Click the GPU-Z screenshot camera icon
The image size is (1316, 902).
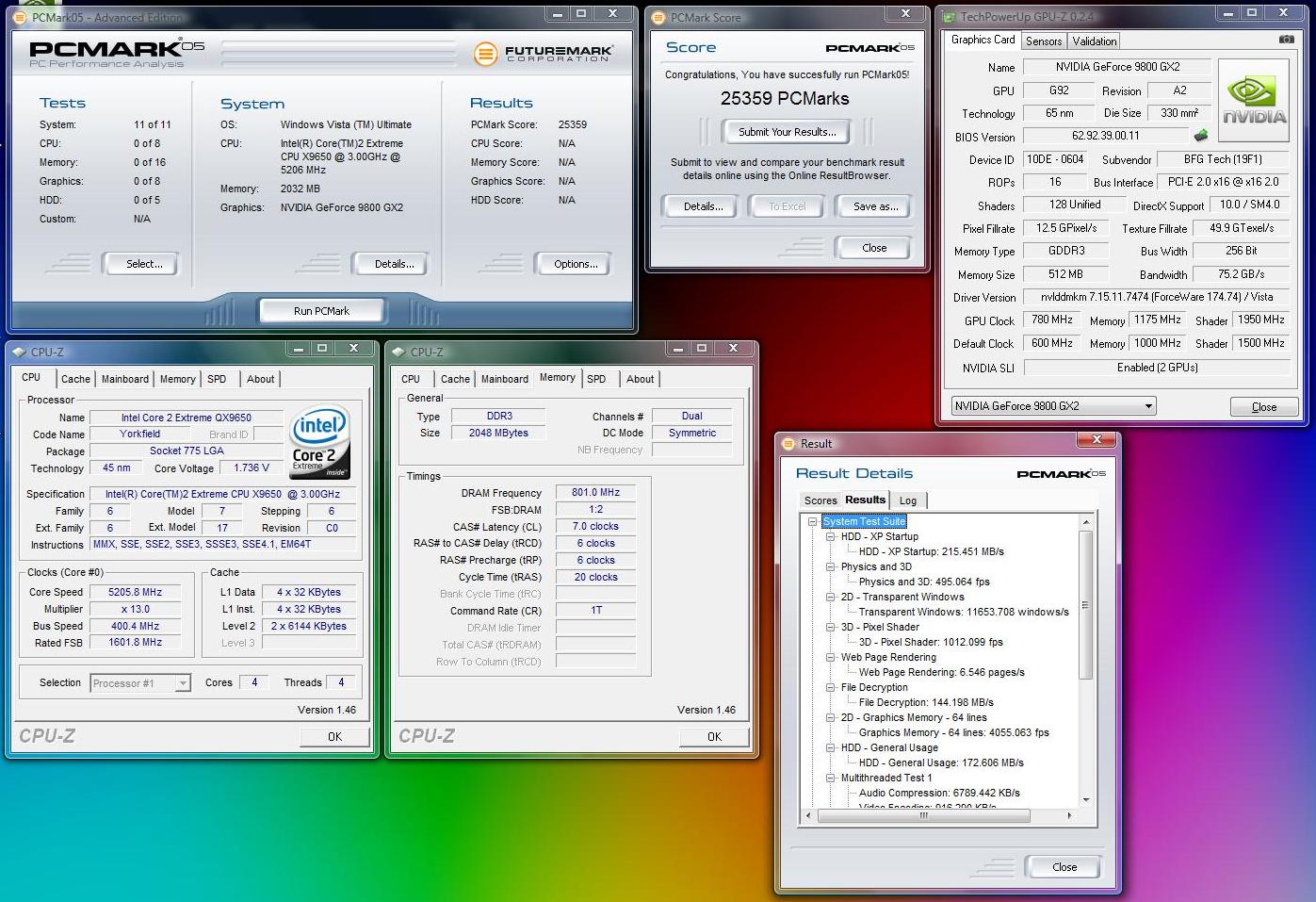click(1286, 40)
